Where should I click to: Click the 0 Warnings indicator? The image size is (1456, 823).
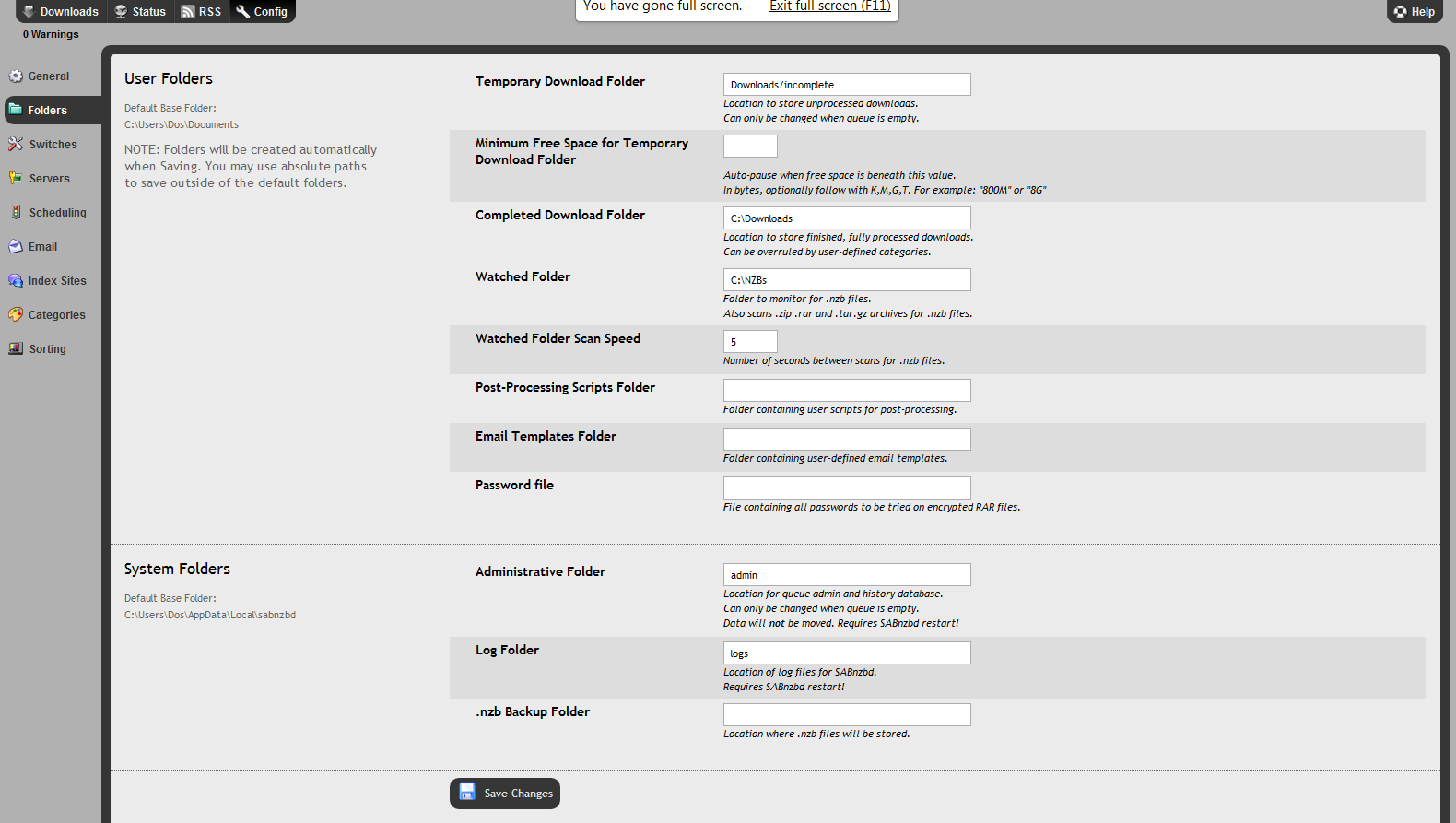(x=51, y=34)
